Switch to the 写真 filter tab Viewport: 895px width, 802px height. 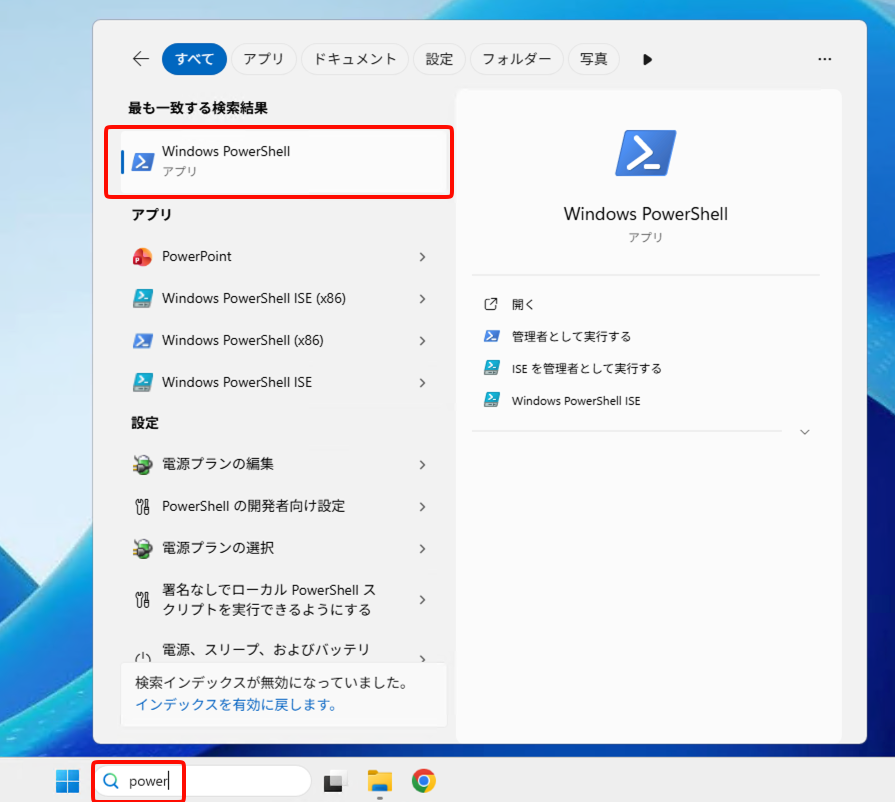coord(594,59)
